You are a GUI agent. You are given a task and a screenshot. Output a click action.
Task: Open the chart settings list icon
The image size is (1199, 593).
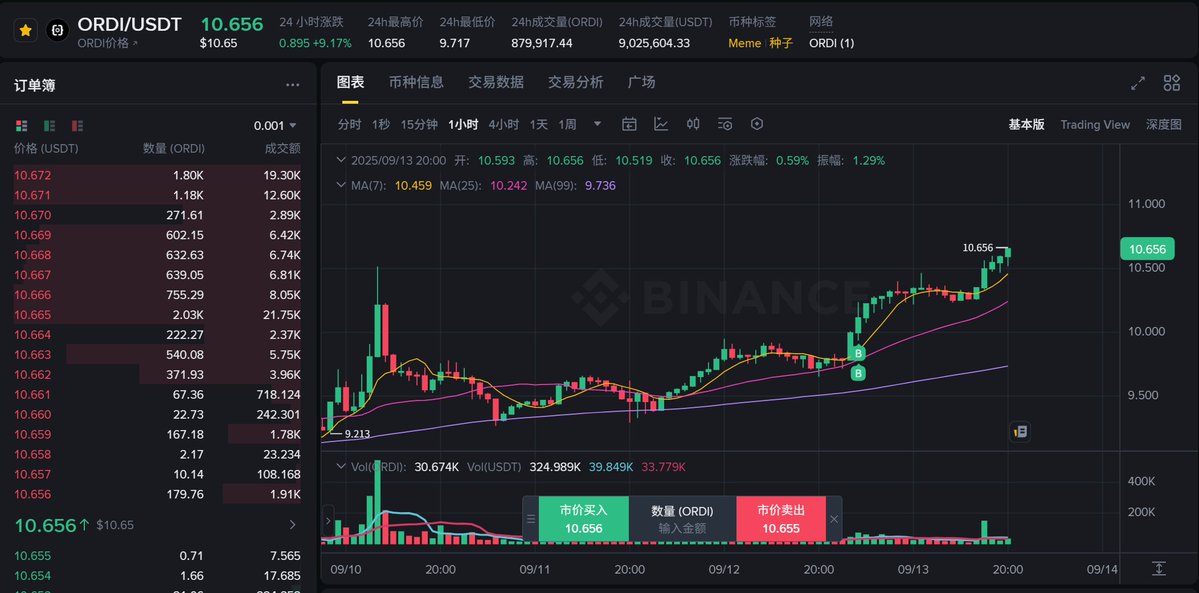click(725, 124)
